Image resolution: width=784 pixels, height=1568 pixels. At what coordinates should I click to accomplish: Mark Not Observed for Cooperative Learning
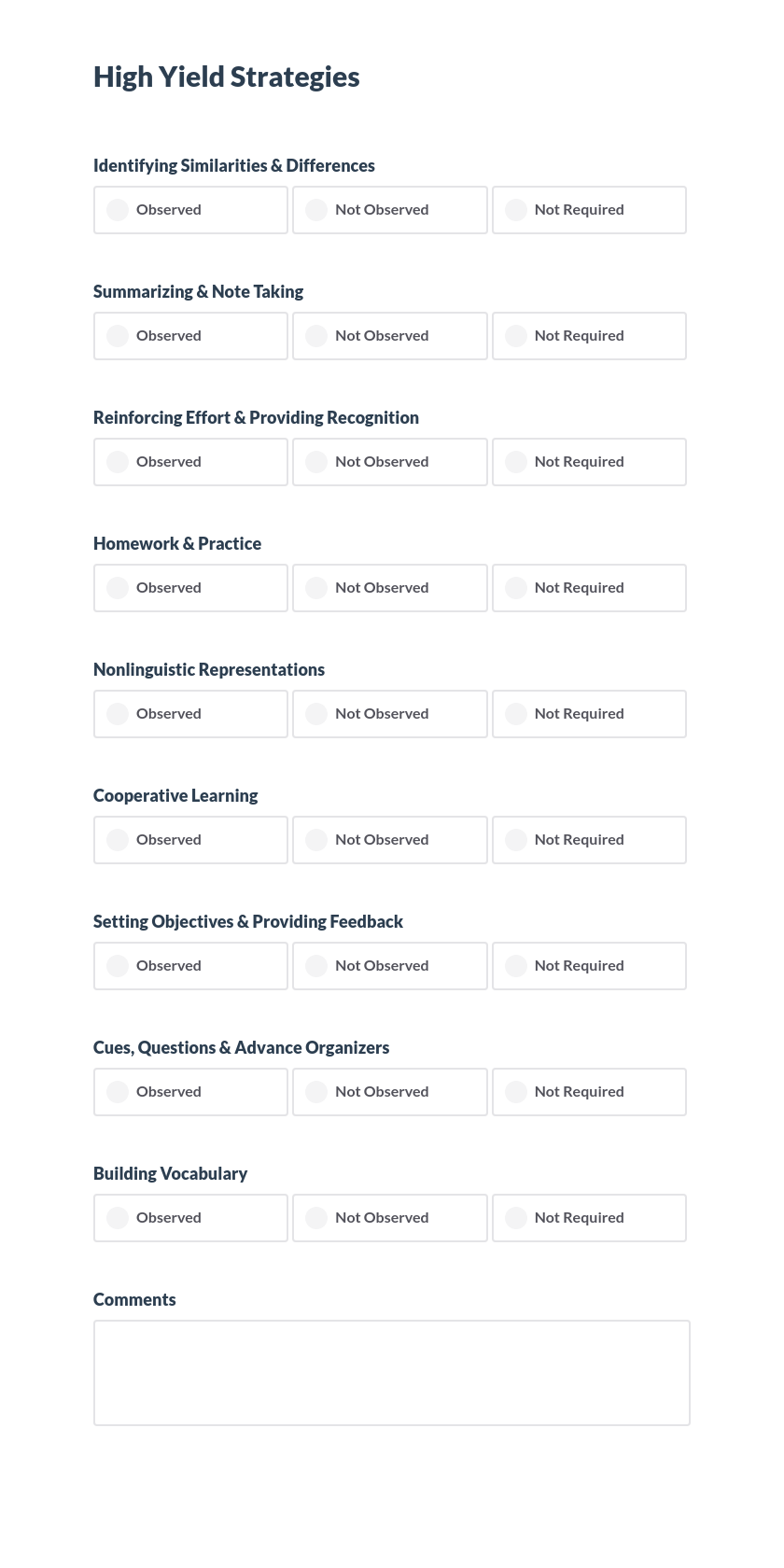(389, 840)
